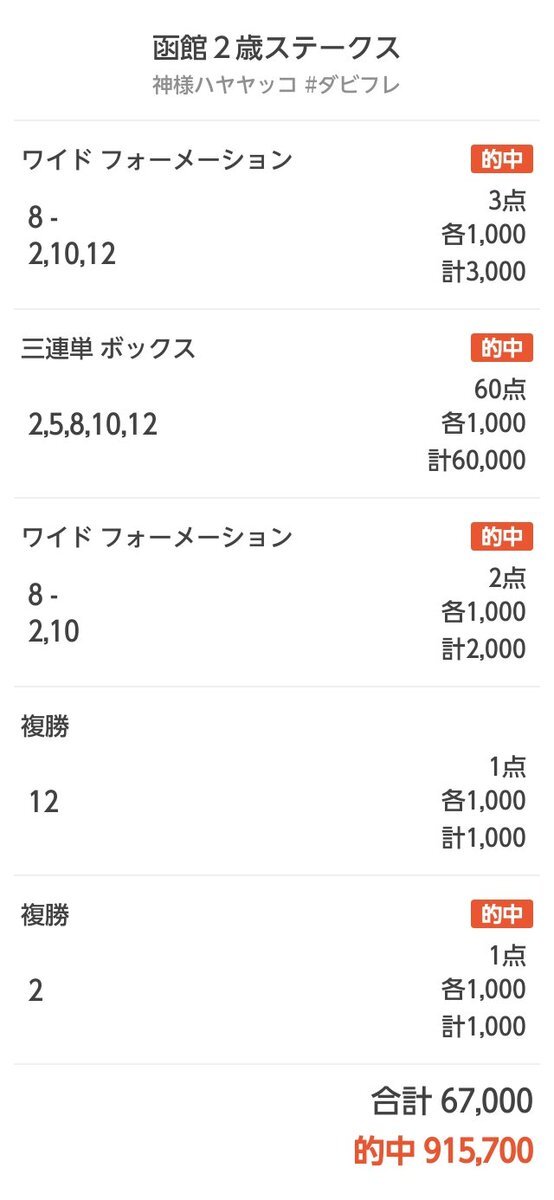Tap the 2,5,8,10,12 box selection numbers
Viewport: 554px width, 1200px height.
point(93,424)
